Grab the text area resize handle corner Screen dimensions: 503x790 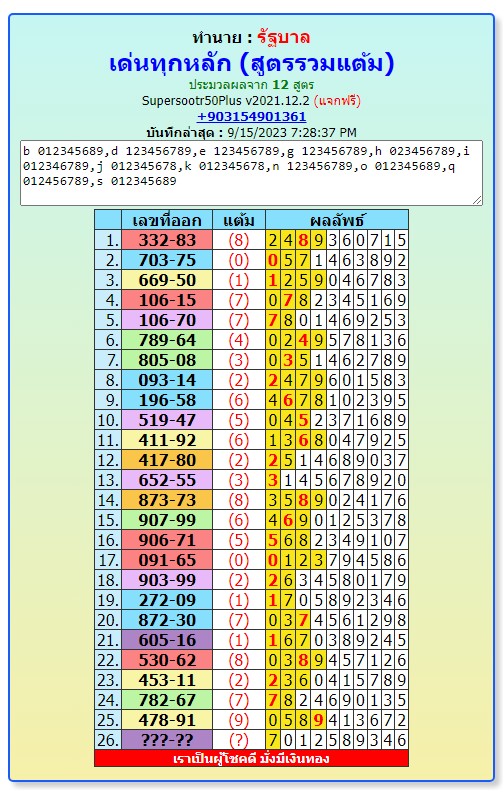click(x=477, y=201)
